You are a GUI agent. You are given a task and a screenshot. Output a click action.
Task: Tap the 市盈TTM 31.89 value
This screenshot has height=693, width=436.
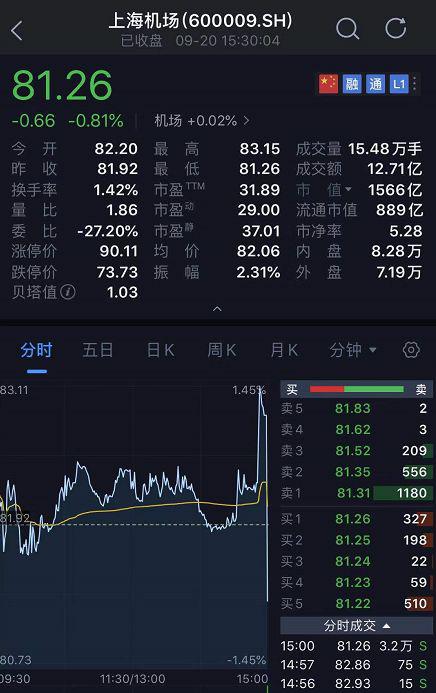click(x=259, y=190)
